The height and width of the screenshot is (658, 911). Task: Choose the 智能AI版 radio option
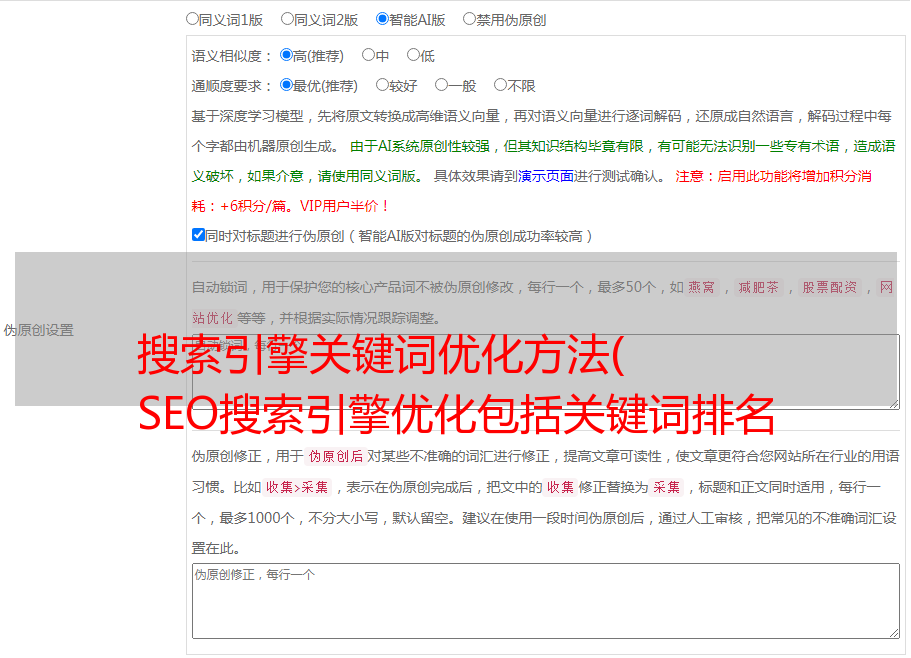[382, 19]
